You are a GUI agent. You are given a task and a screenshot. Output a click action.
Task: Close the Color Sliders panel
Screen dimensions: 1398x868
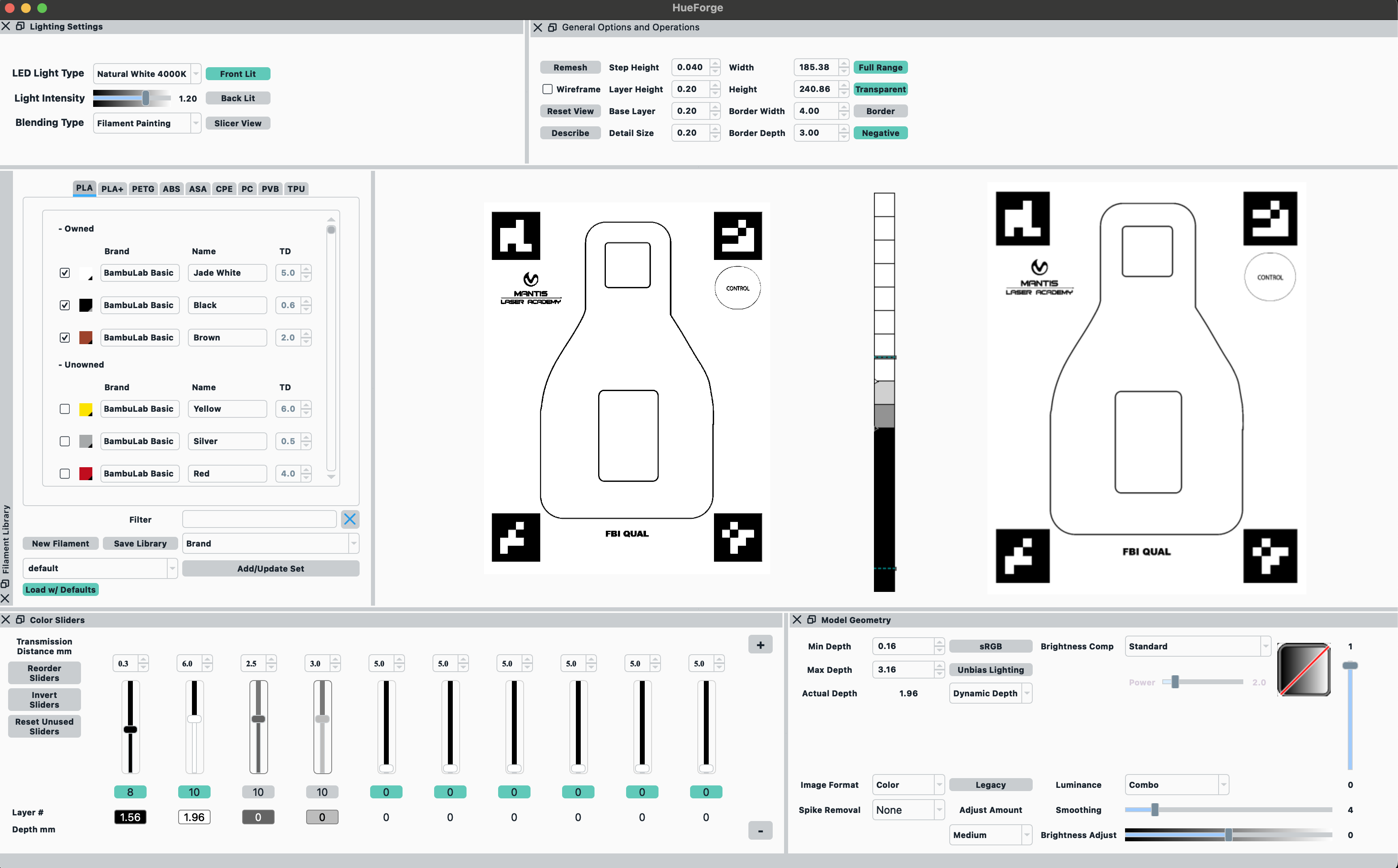6,619
